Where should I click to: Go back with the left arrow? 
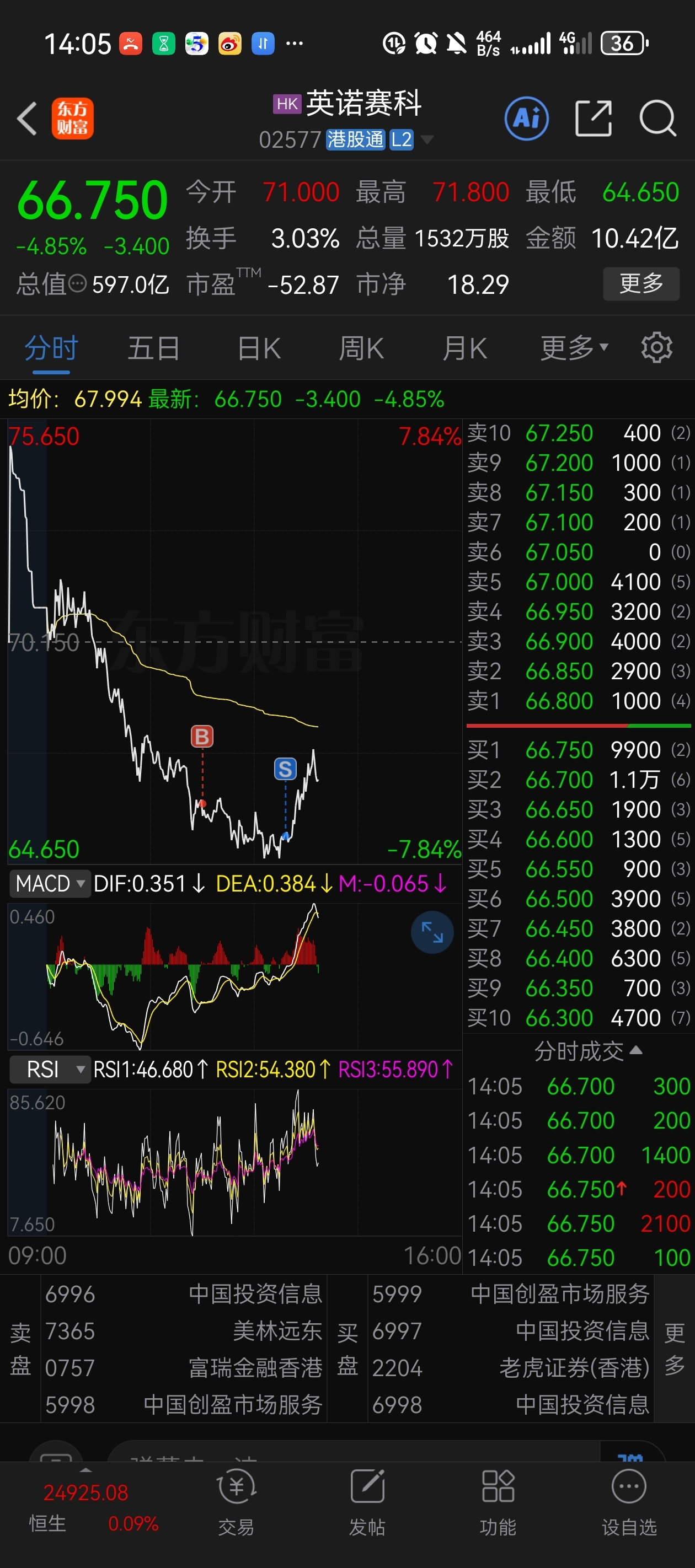pos(27,118)
